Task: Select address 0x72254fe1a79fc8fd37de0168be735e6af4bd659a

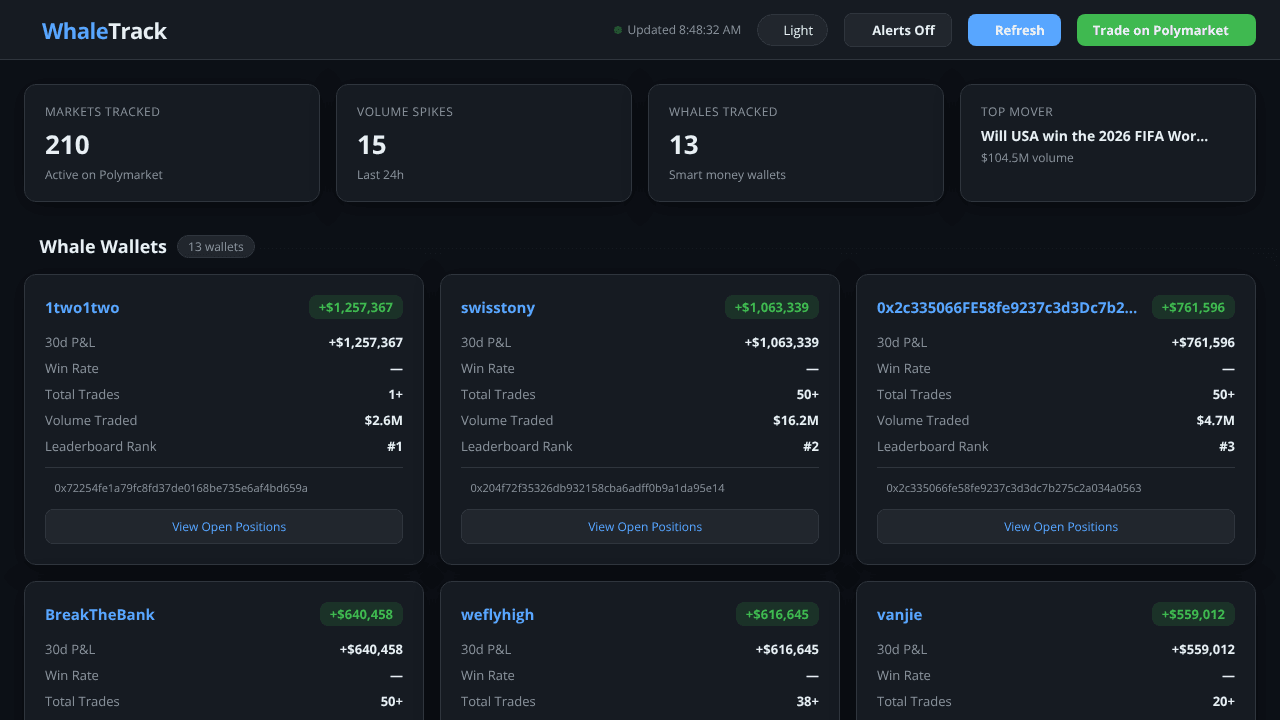Action: (x=181, y=488)
